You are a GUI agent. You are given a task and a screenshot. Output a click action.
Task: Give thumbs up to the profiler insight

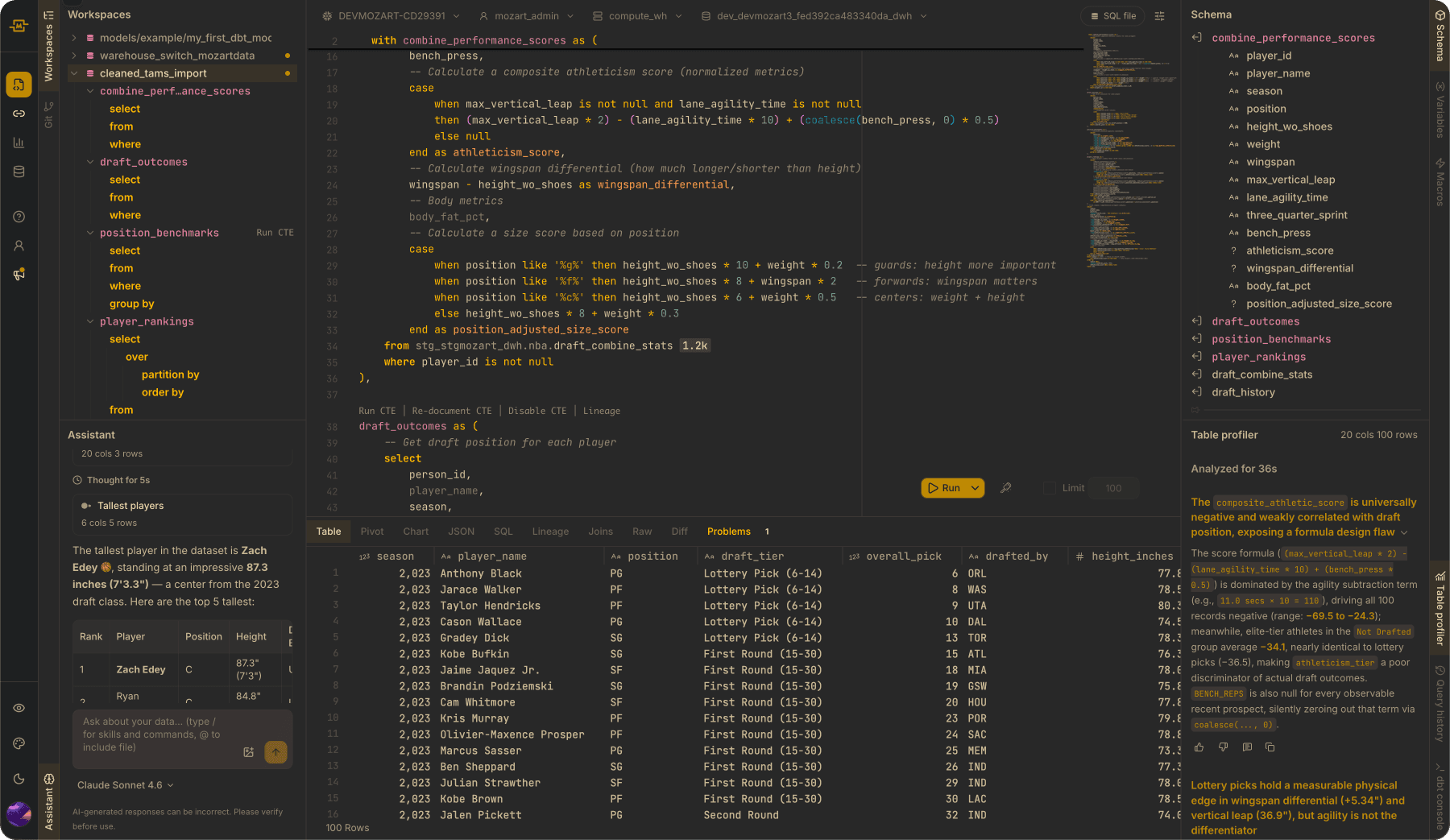(x=1199, y=747)
